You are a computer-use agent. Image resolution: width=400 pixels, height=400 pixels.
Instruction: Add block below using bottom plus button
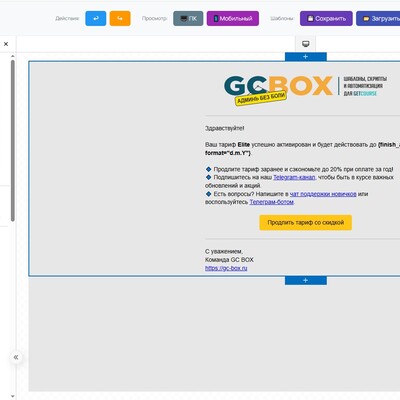pyautogui.click(x=306, y=281)
